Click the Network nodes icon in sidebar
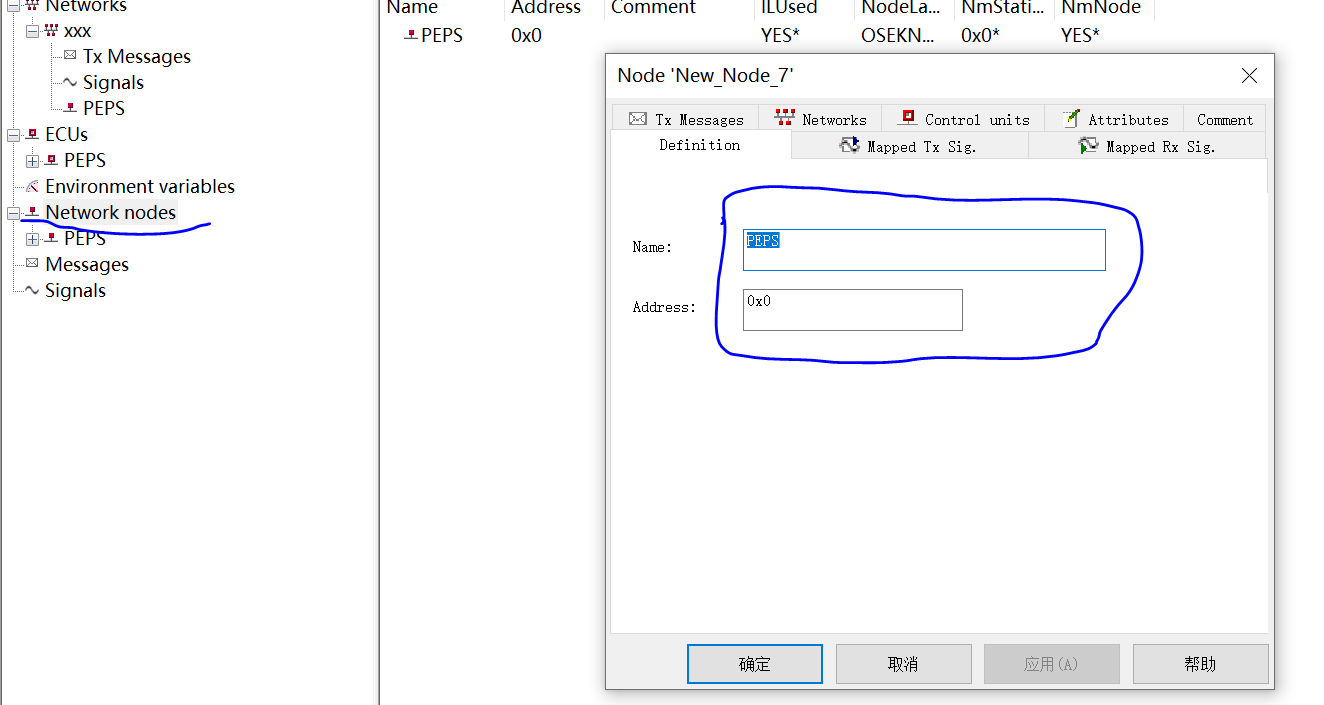The image size is (1324, 705). [33, 212]
